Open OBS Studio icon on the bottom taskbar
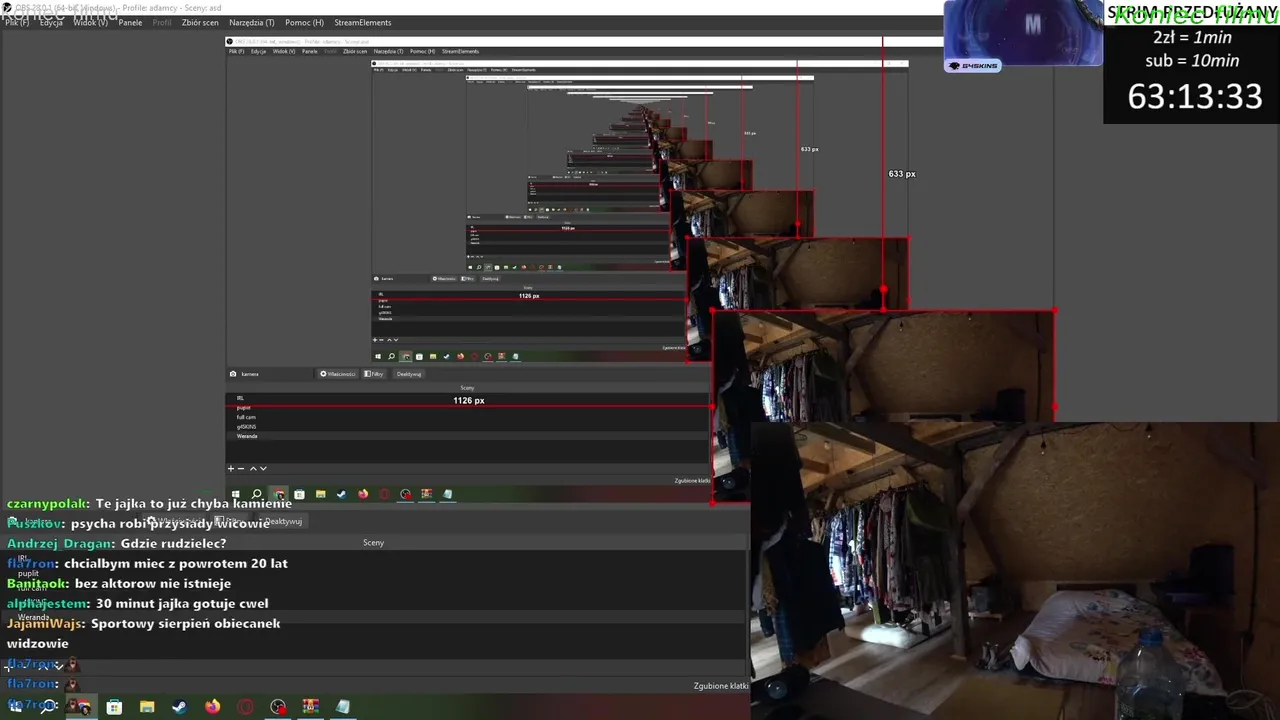Viewport: 1280px width, 720px height. 278,707
